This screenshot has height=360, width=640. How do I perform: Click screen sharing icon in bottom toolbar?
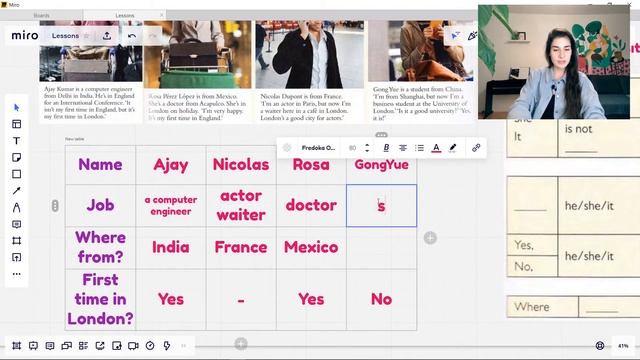click(x=100, y=346)
